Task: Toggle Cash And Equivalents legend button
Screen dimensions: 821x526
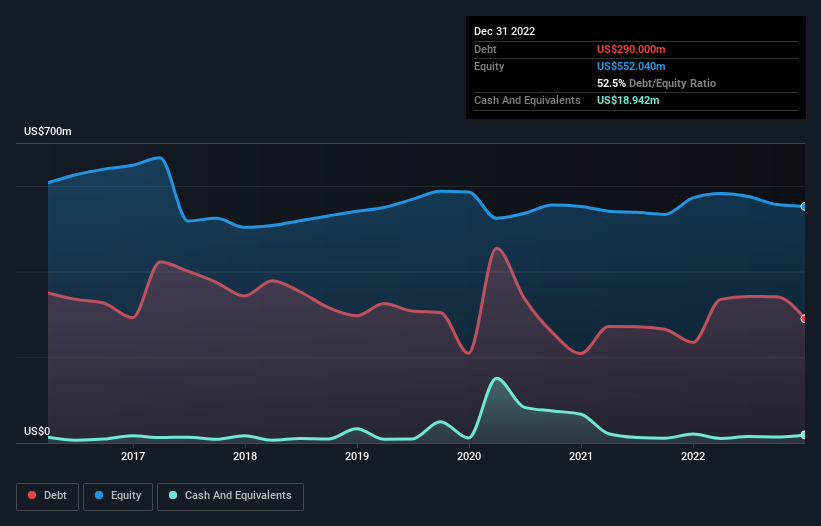Action: (230, 496)
